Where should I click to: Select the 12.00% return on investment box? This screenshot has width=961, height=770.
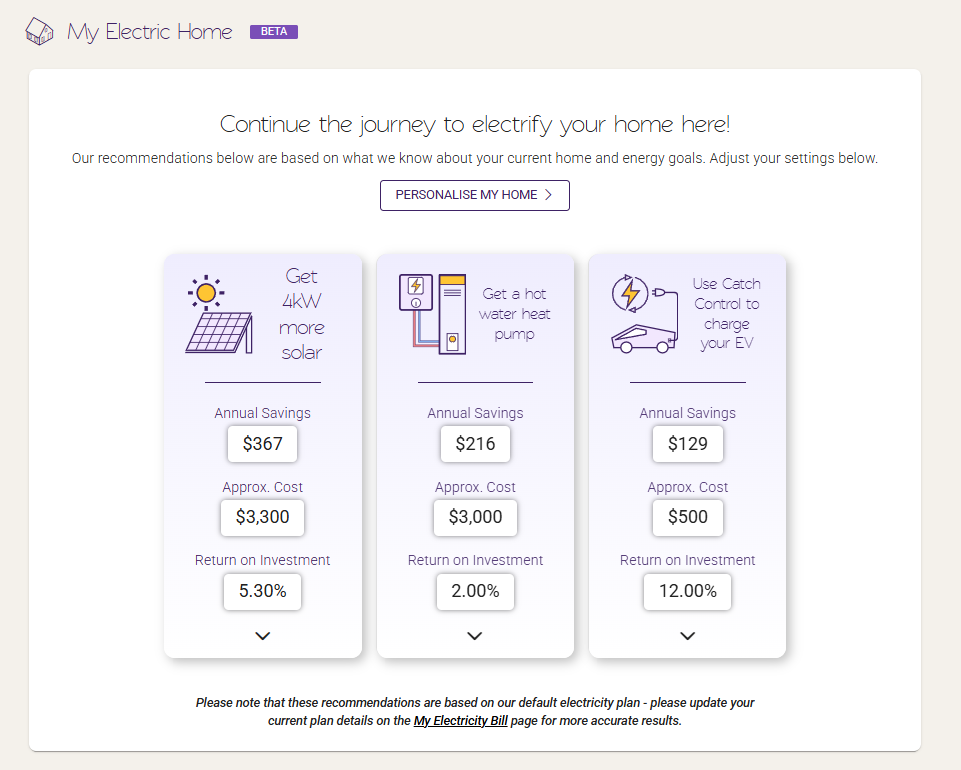point(688,592)
